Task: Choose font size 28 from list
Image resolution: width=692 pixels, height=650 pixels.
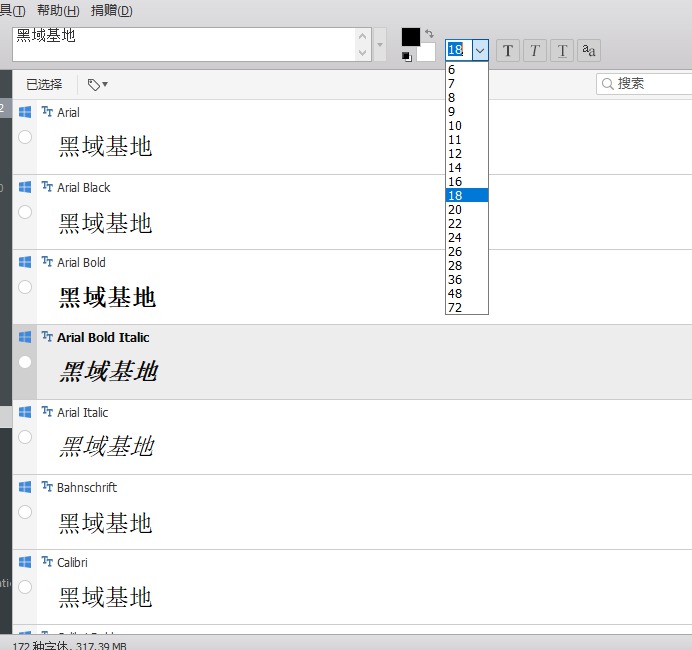Action: pos(466,266)
